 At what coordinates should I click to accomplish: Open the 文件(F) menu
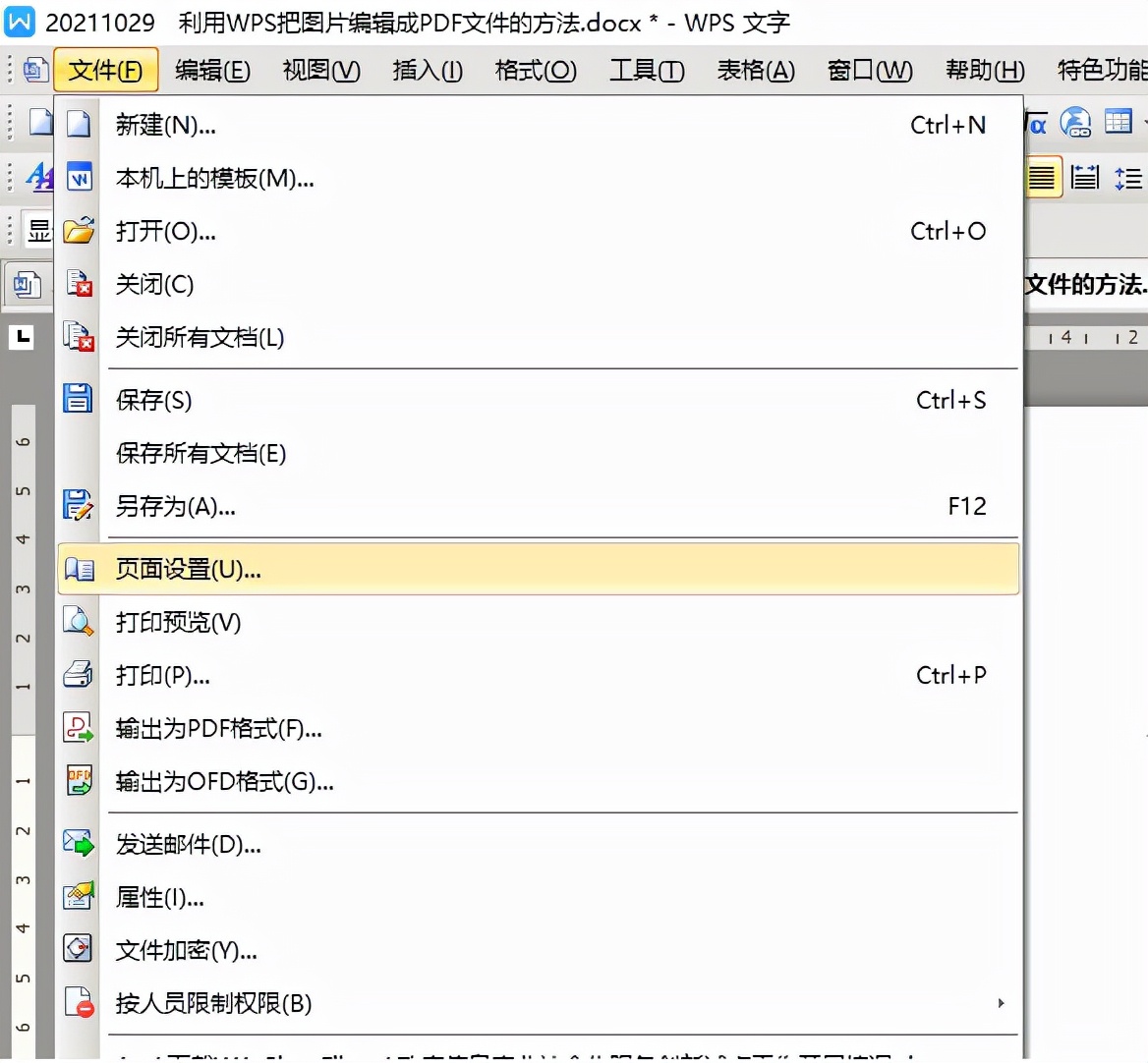pos(105,70)
